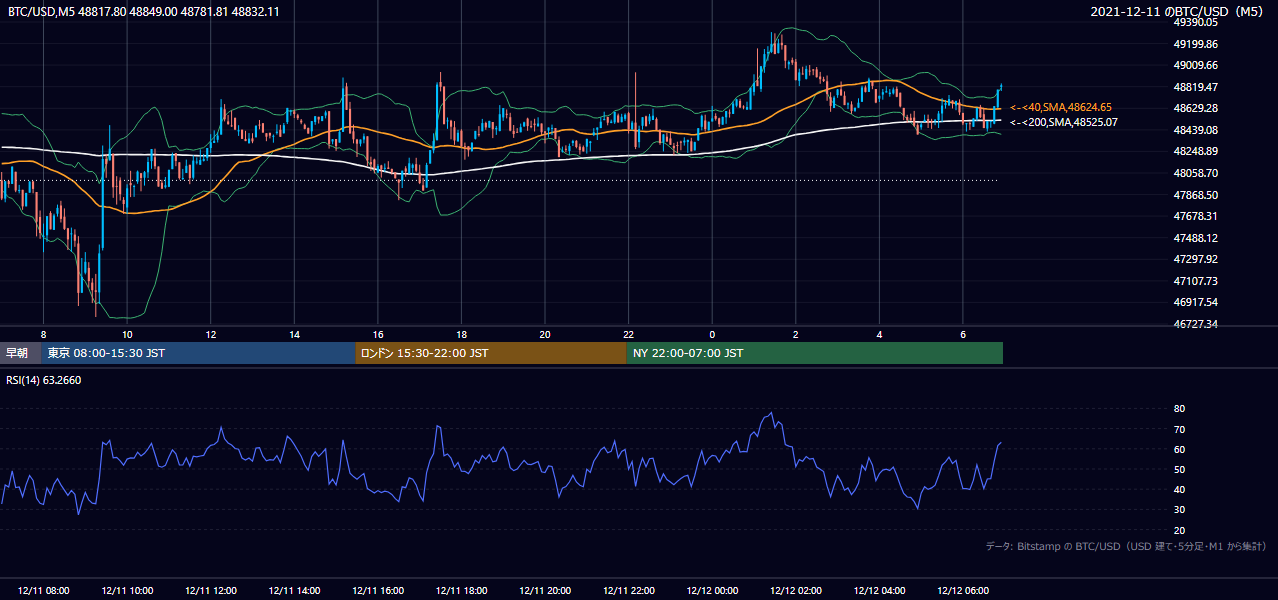The width and height of the screenshot is (1278, 600).
Task: Select RSI scale value 60
Action: [x=1179, y=449]
